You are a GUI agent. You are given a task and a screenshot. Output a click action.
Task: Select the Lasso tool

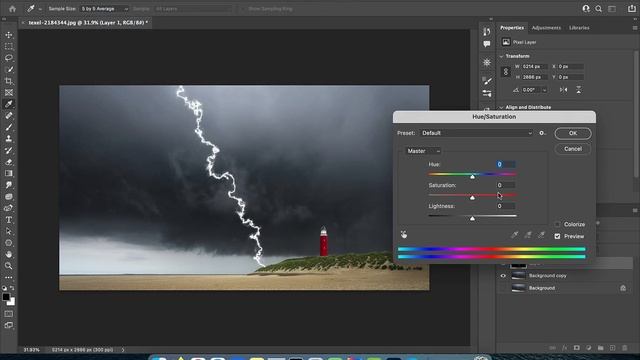9,58
